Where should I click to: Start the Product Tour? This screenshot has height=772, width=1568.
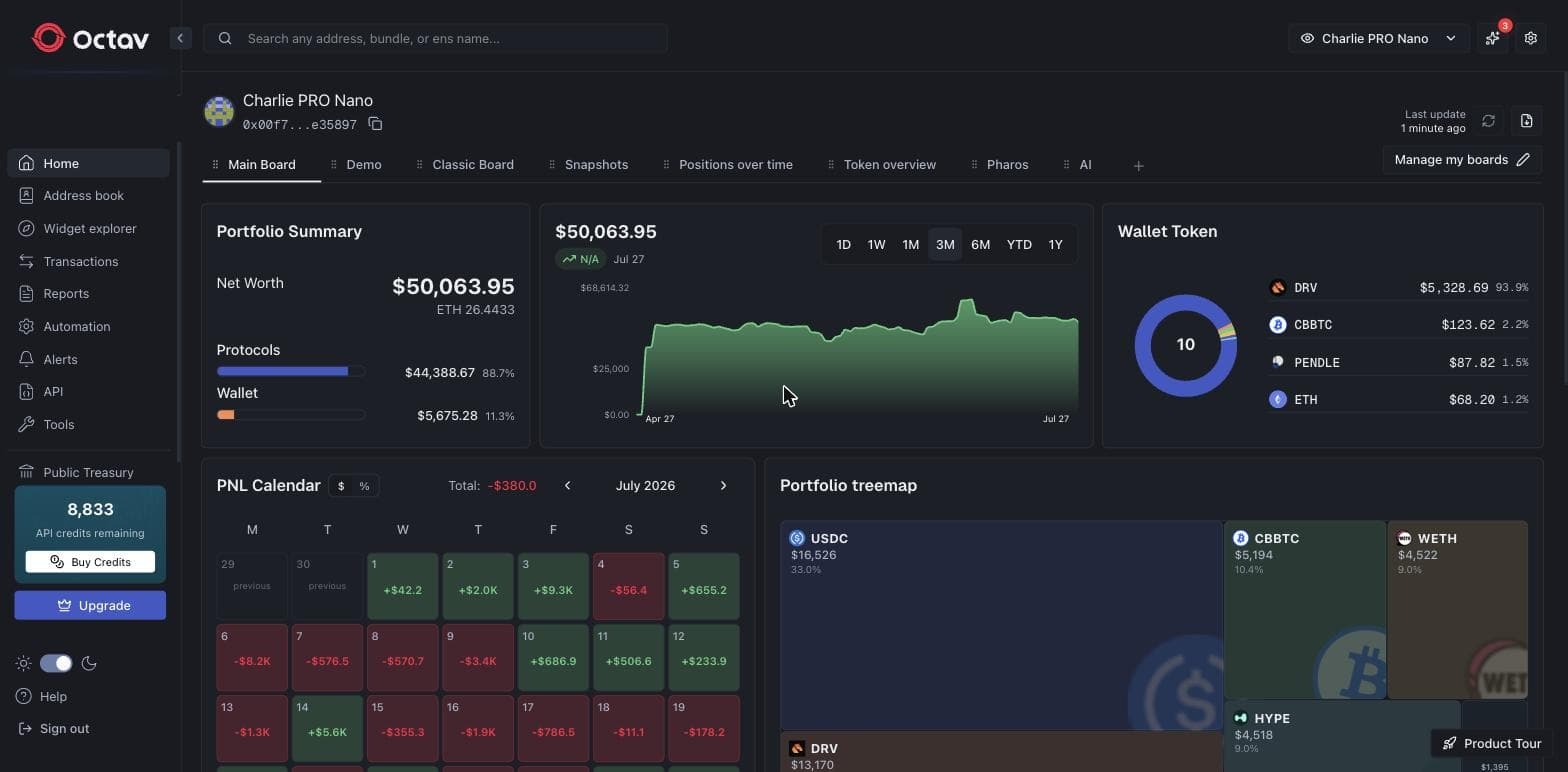(x=1492, y=744)
